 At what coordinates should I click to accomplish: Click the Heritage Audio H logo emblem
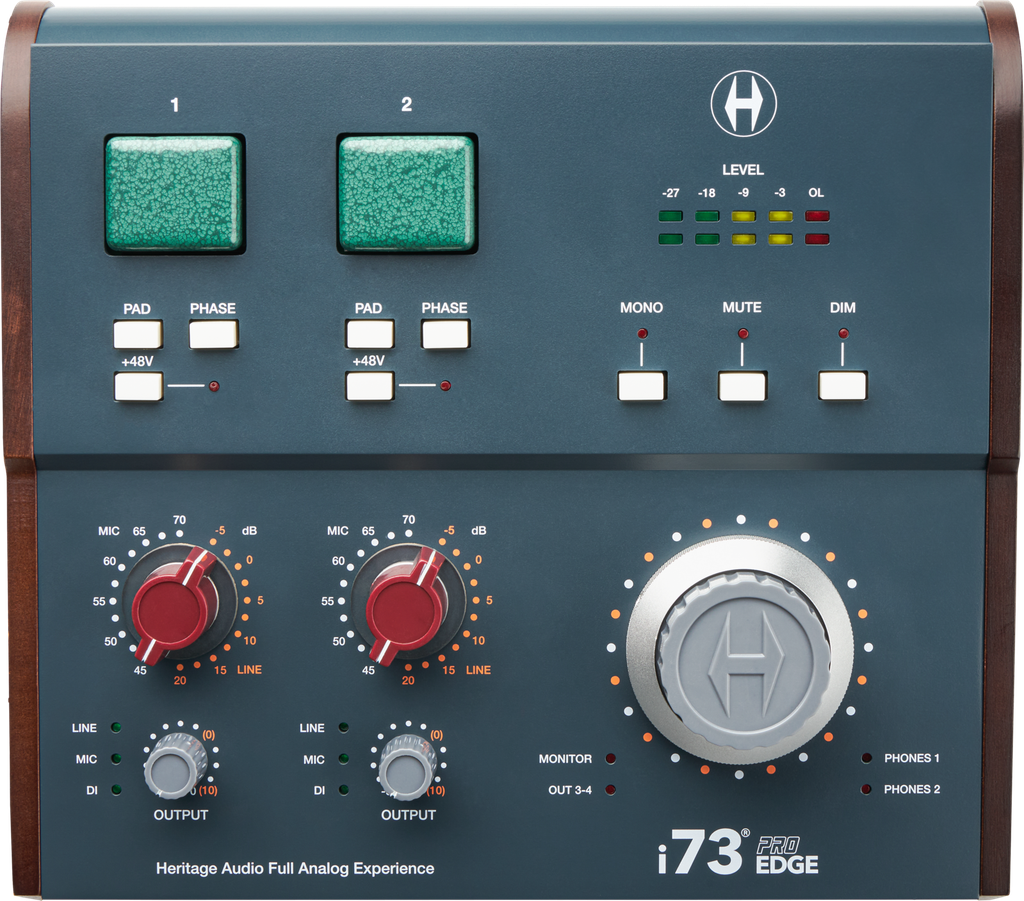point(743,104)
